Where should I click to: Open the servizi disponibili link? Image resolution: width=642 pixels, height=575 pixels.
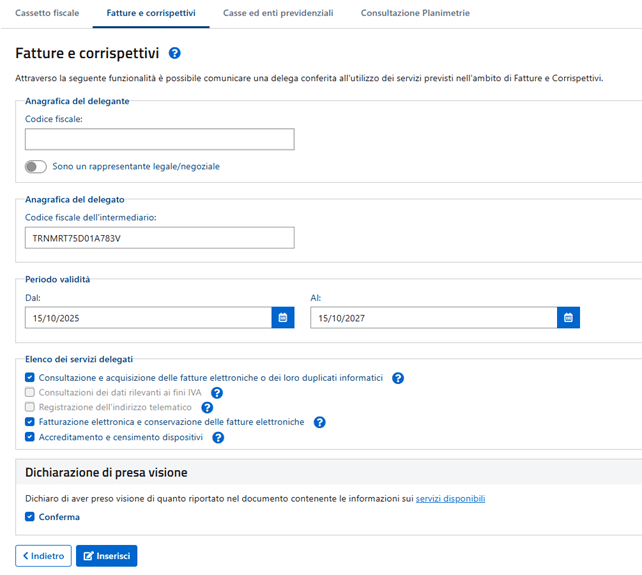coord(455,498)
